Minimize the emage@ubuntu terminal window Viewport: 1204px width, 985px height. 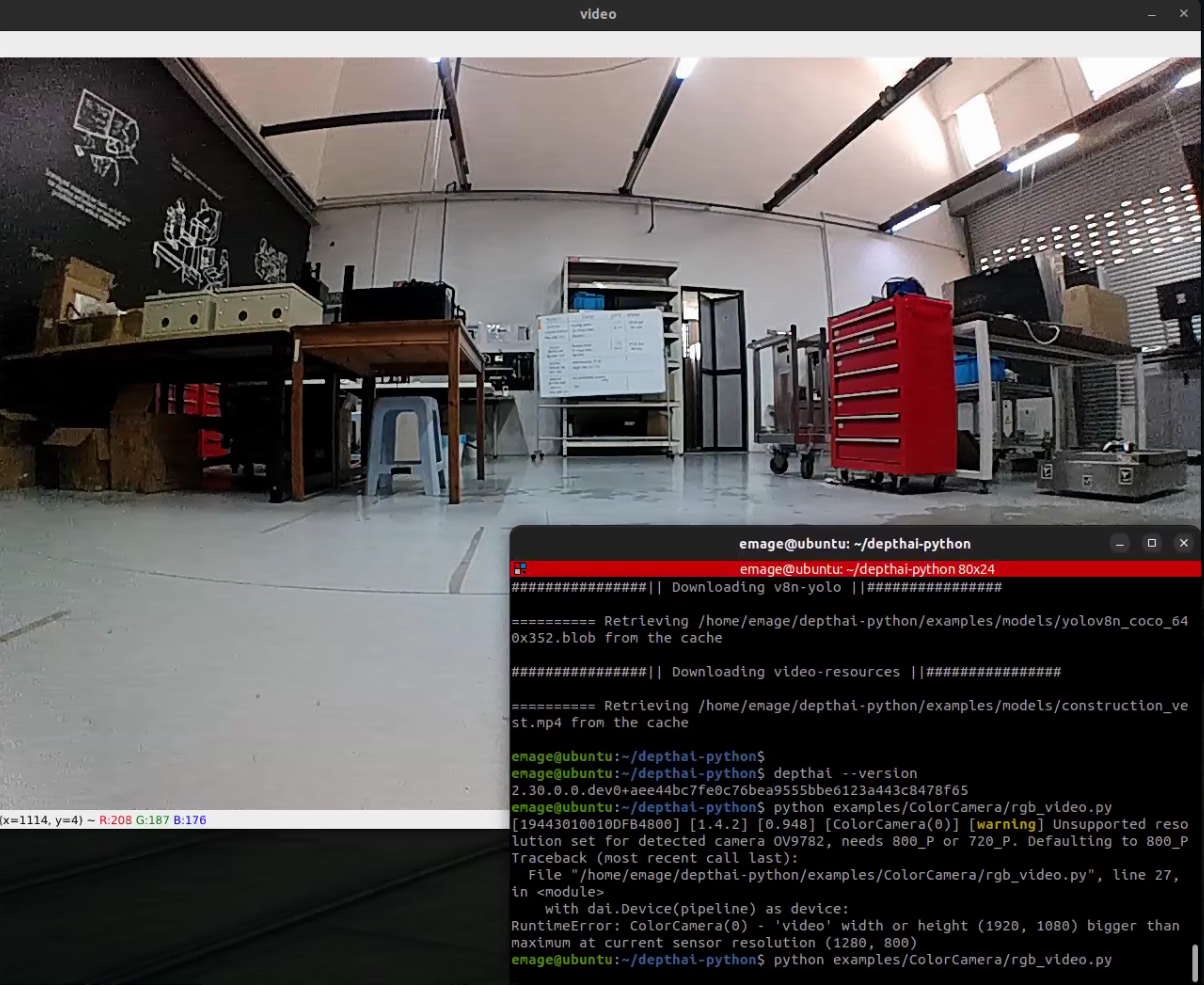click(1120, 543)
